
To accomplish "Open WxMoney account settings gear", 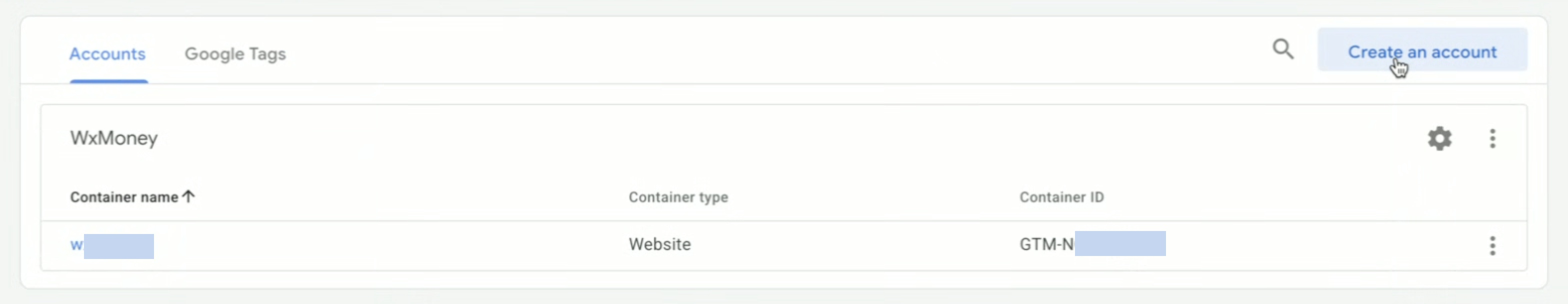I will click(1439, 139).
